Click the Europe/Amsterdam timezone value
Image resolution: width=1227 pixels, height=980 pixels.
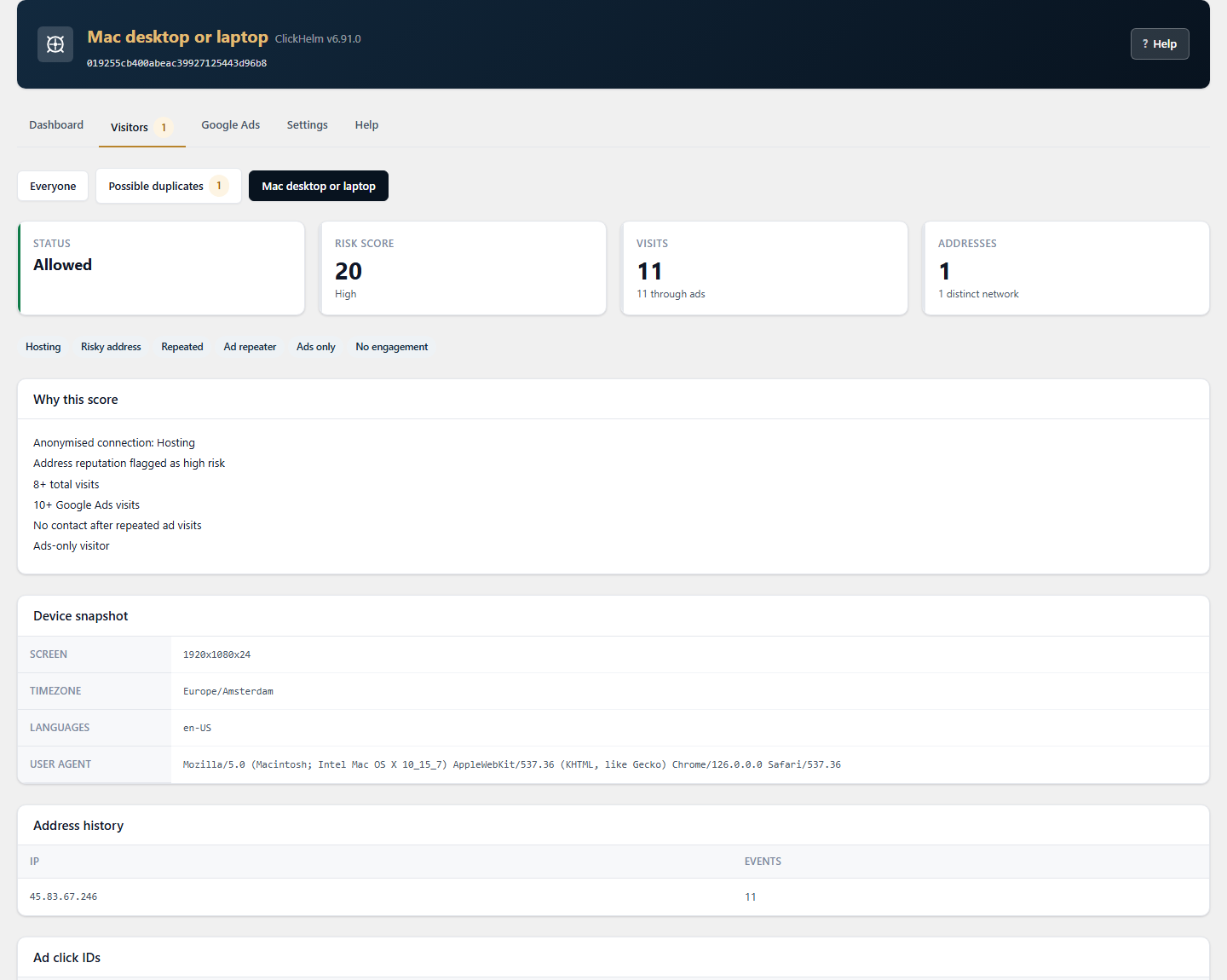(x=228, y=692)
